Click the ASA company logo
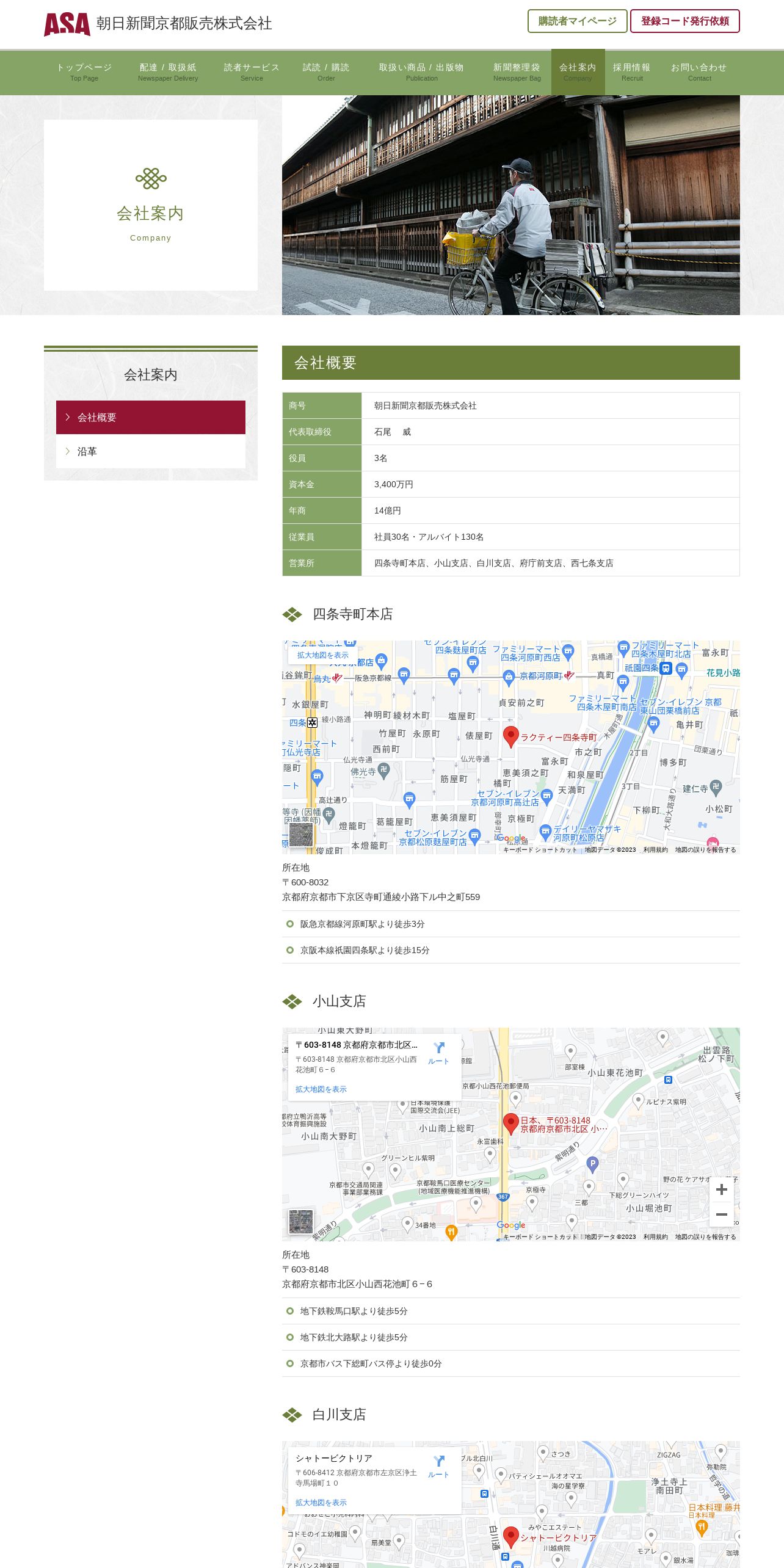Screen dimensions: 784x1568 point(67,24)
